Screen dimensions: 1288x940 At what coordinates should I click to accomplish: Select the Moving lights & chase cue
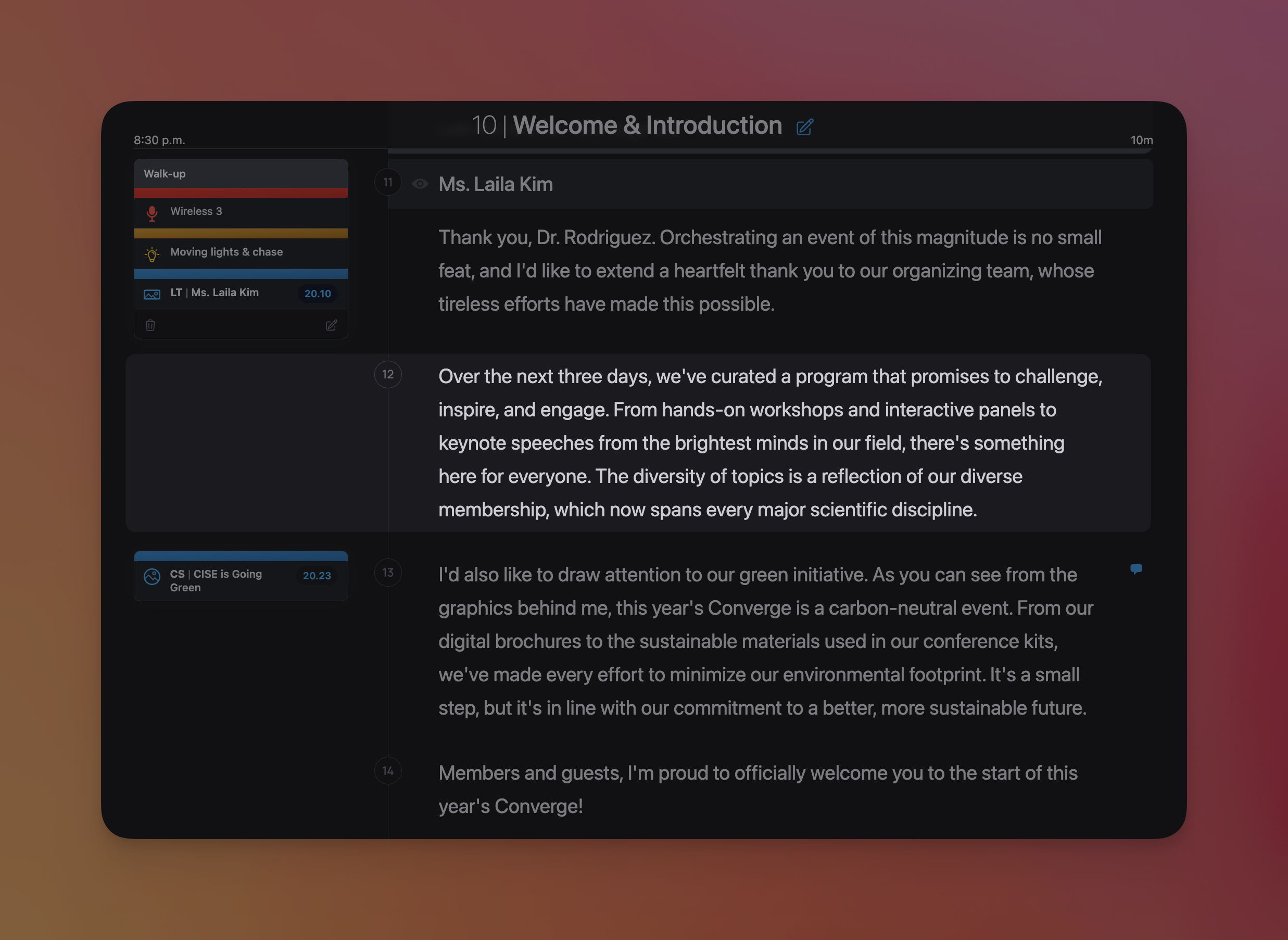coord(226,252)
